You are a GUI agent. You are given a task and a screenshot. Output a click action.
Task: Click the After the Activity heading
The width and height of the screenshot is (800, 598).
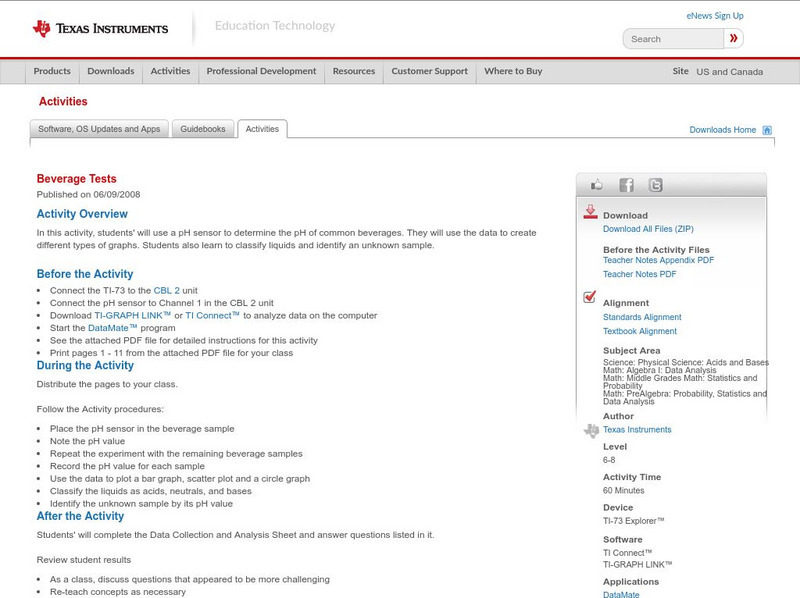[80, 516]
